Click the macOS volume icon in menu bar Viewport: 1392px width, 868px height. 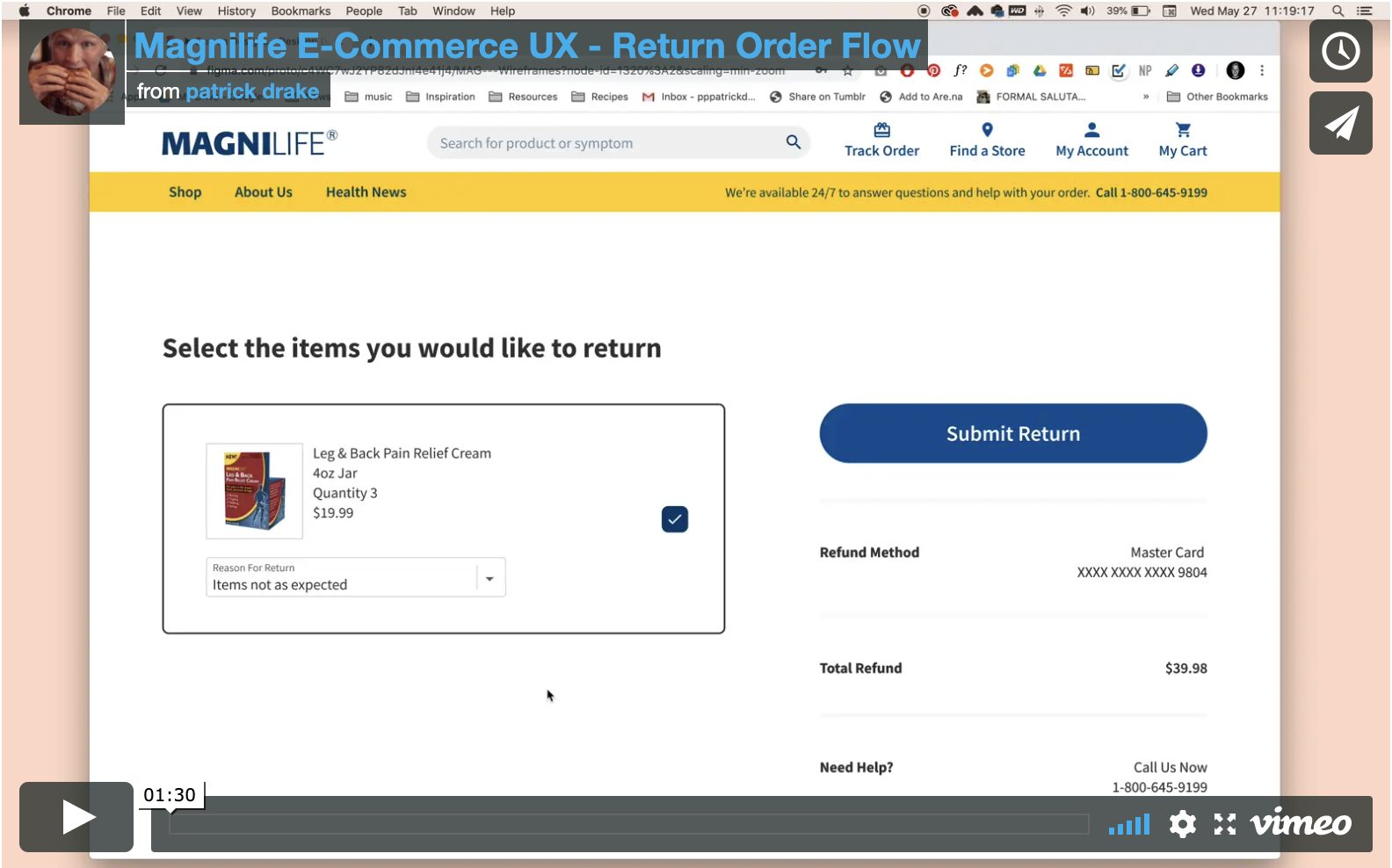tap(1088, 11)
